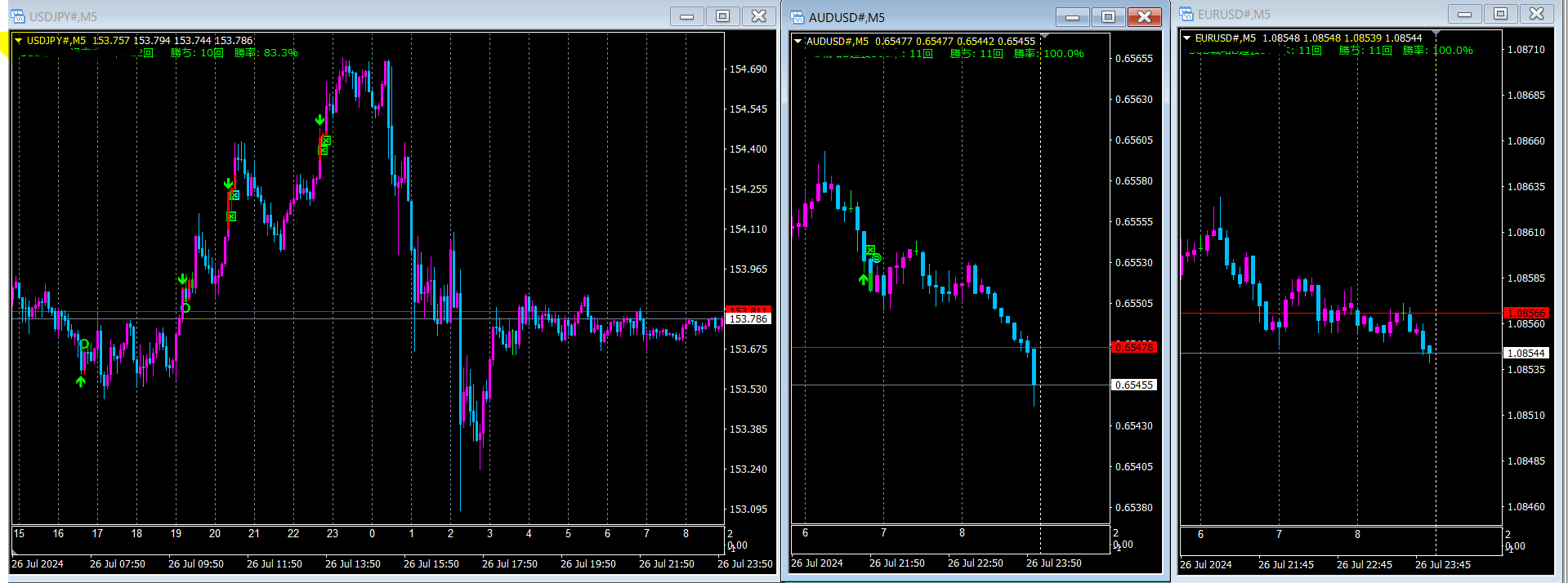Click 26 Jul 22:50 on AUDUSD time axis
Screen dimensions: 1568x583
[x=976, y=563]
